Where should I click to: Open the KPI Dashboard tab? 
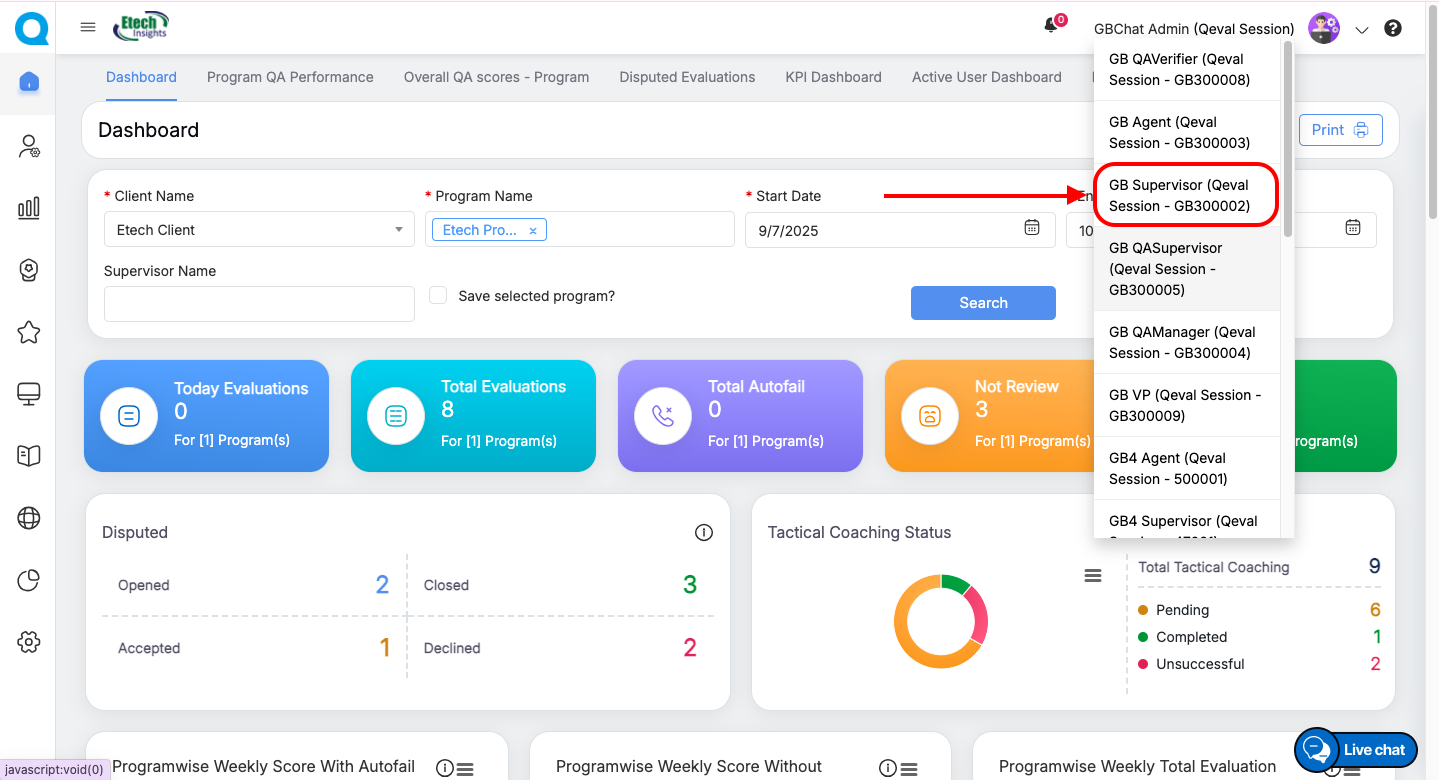pyautogui.click(x=833, y=77)
